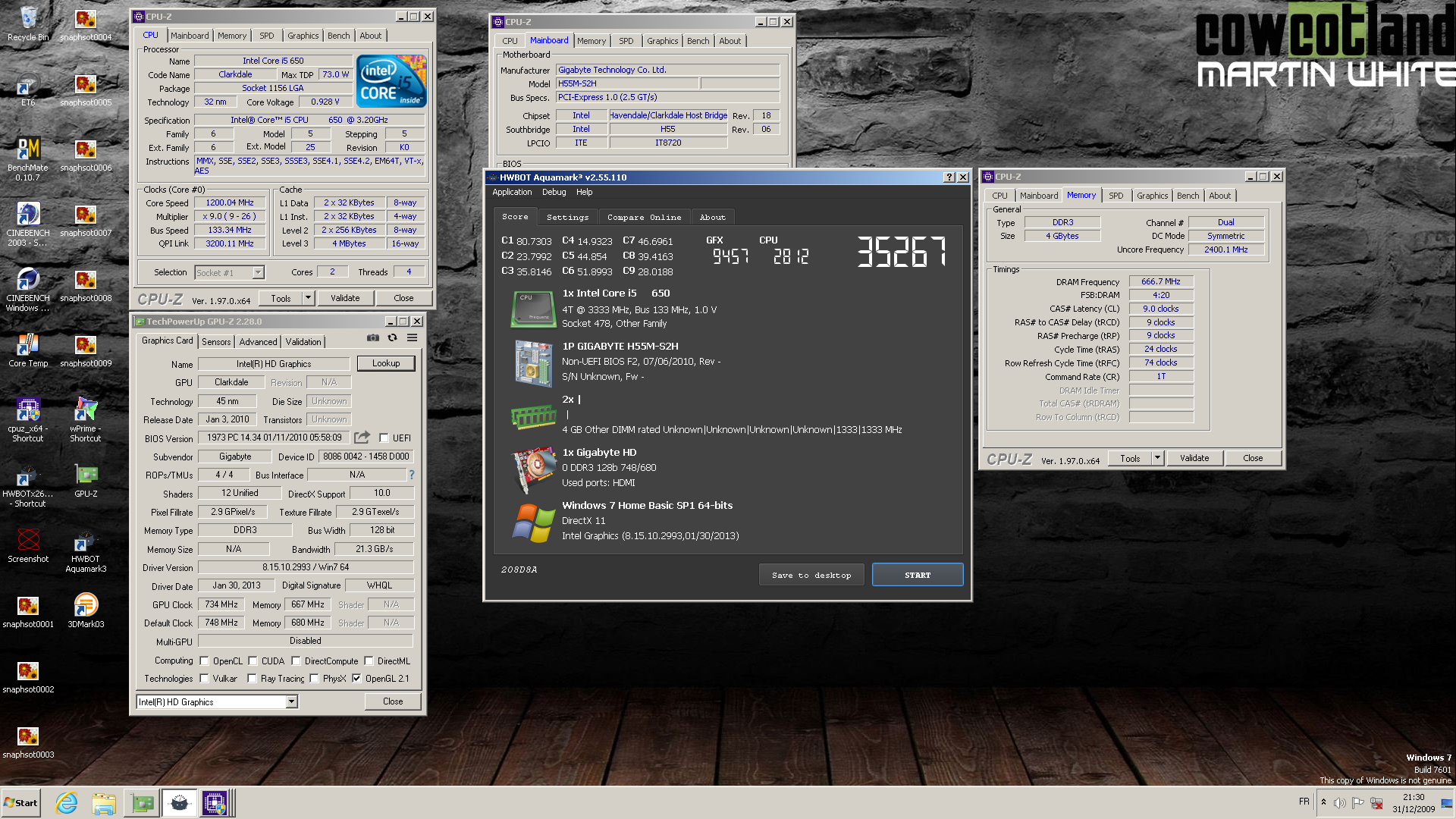Launch the GPU-Z desktop icon
1456x819 pixels.
click(86, 481)
